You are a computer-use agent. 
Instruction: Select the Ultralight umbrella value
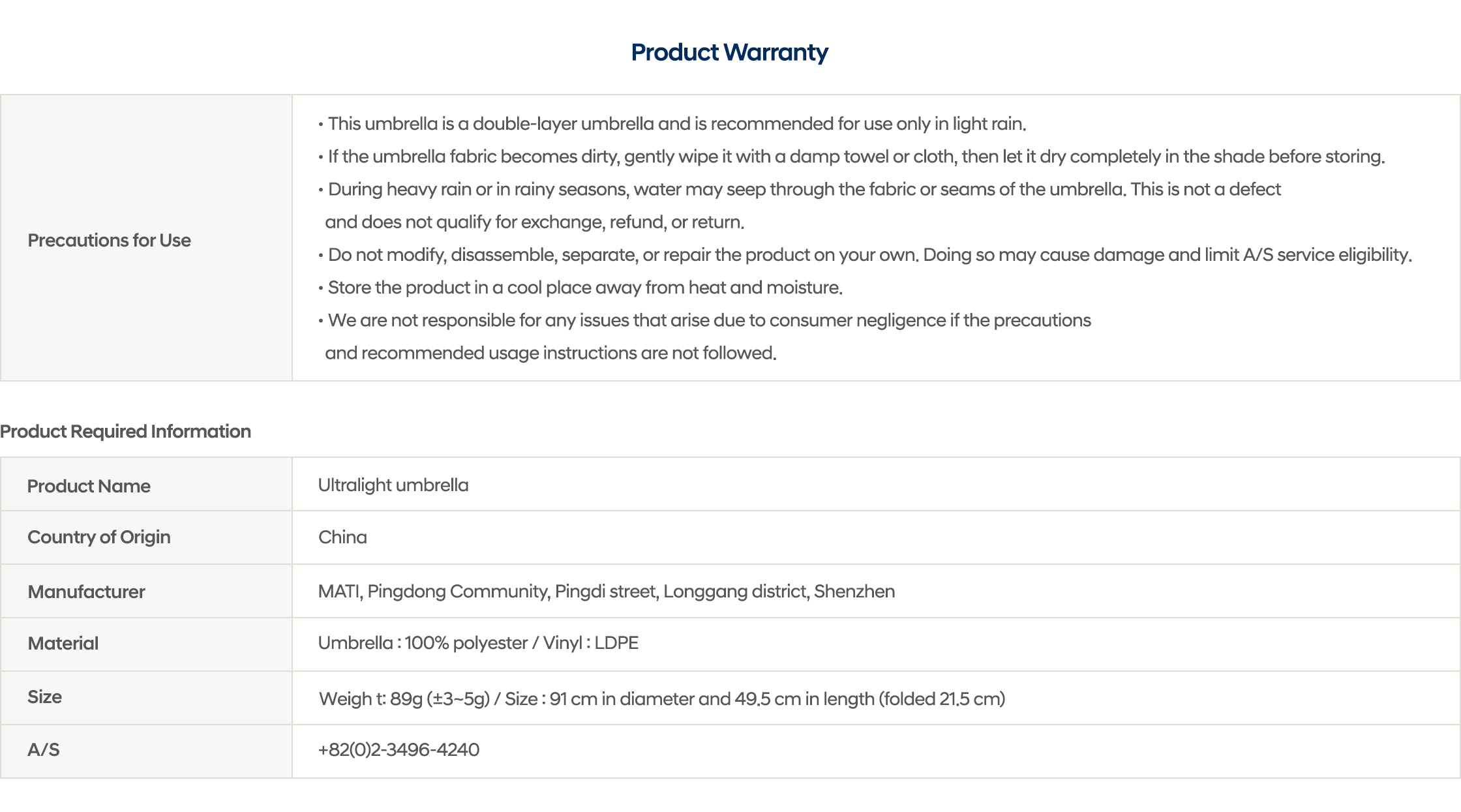click(393, 485)
